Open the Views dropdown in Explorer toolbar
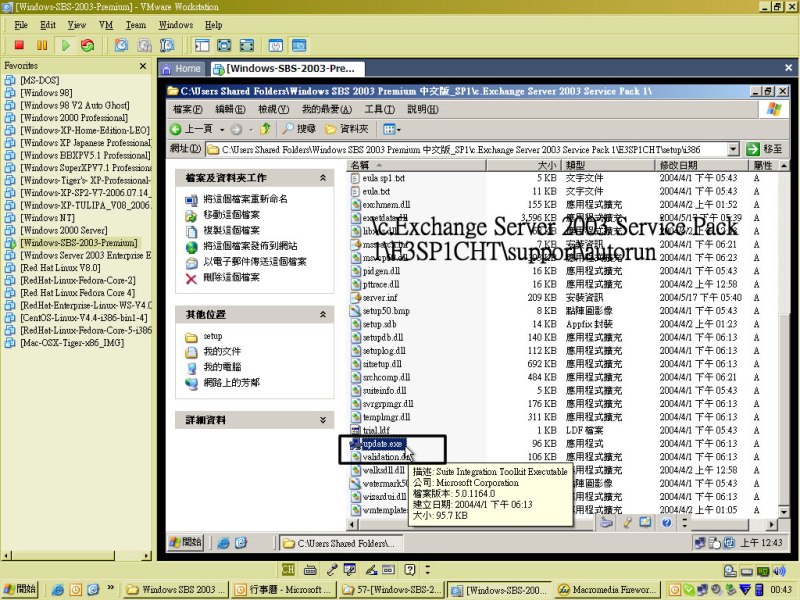800x600 pixels. coord(392,129)
